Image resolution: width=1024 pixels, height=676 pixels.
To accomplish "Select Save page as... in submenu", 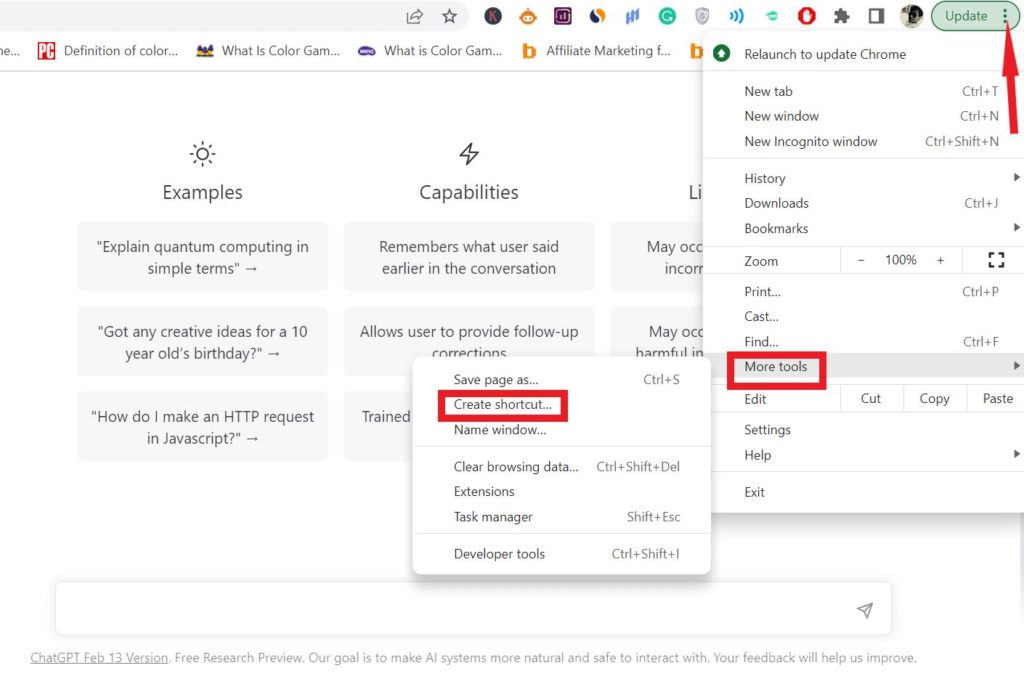I will coord(562,379).
